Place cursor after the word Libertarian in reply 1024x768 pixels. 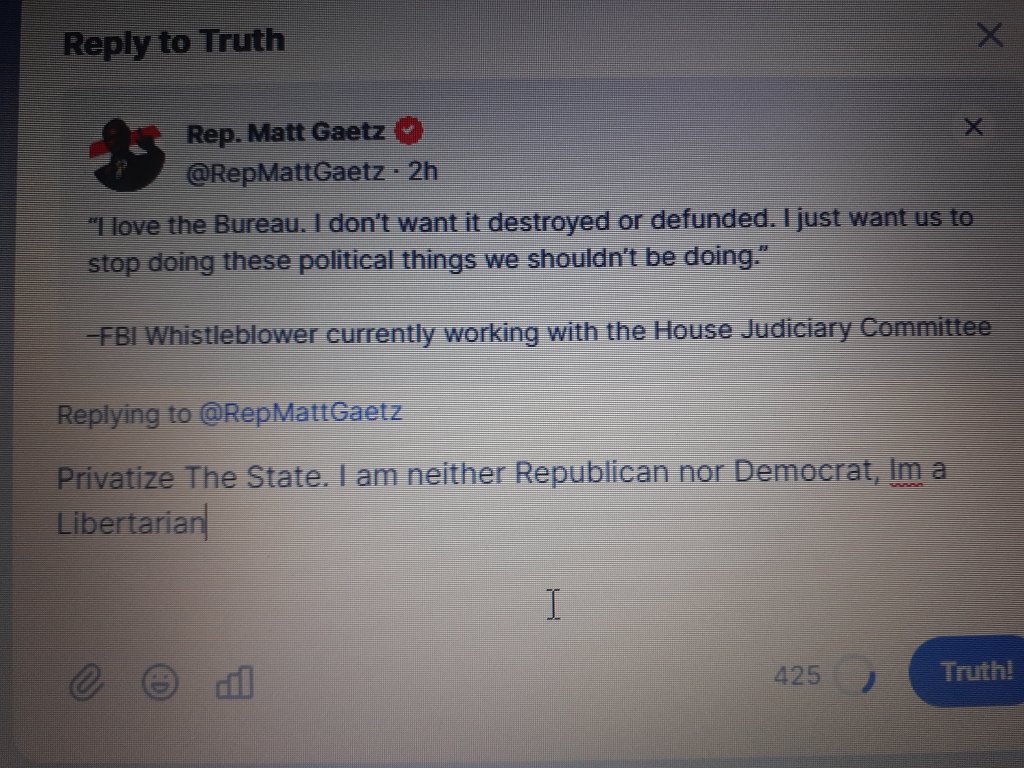click(x=206, y=523)
